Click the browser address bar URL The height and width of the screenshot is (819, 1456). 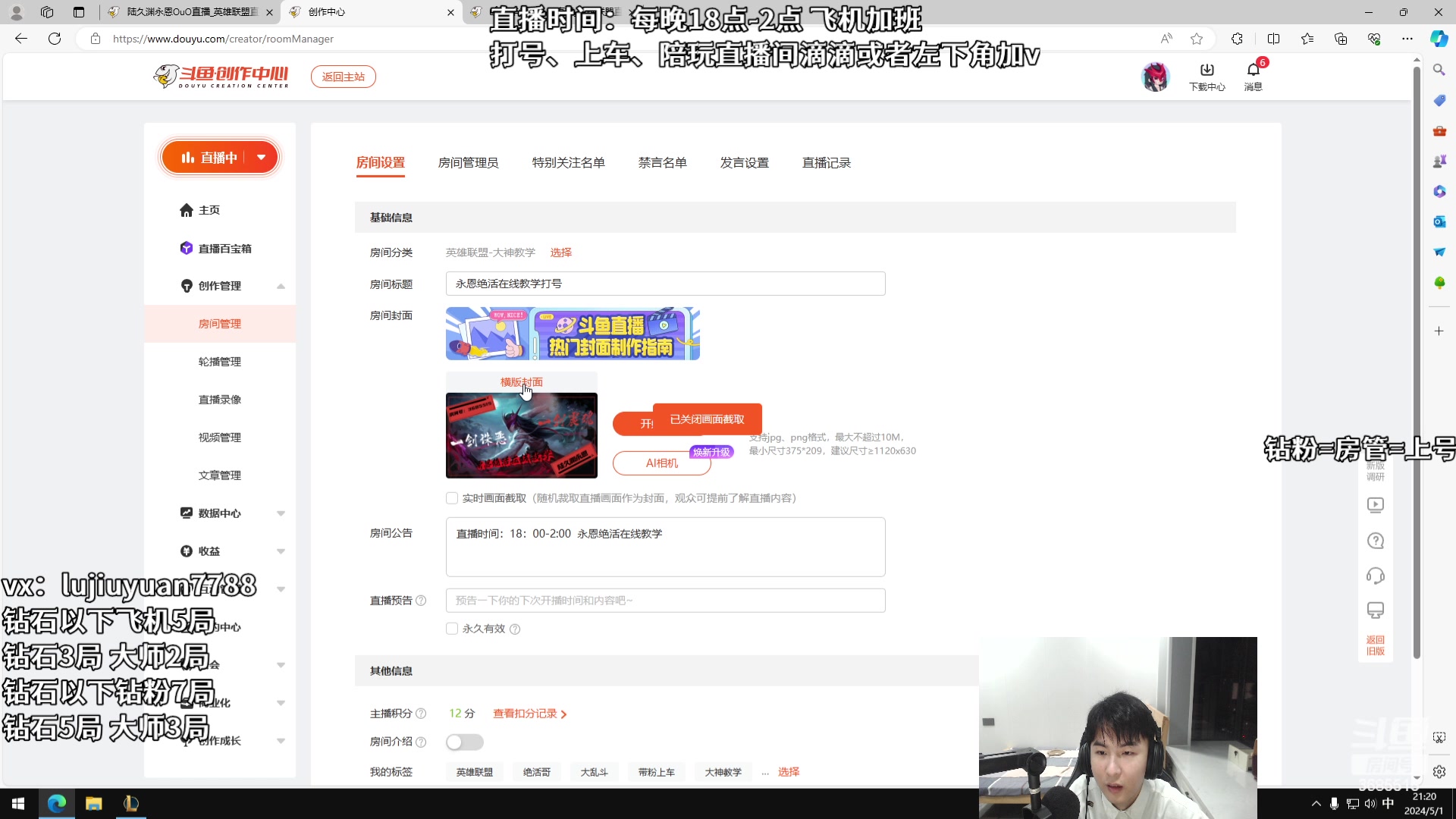[223, 39]
